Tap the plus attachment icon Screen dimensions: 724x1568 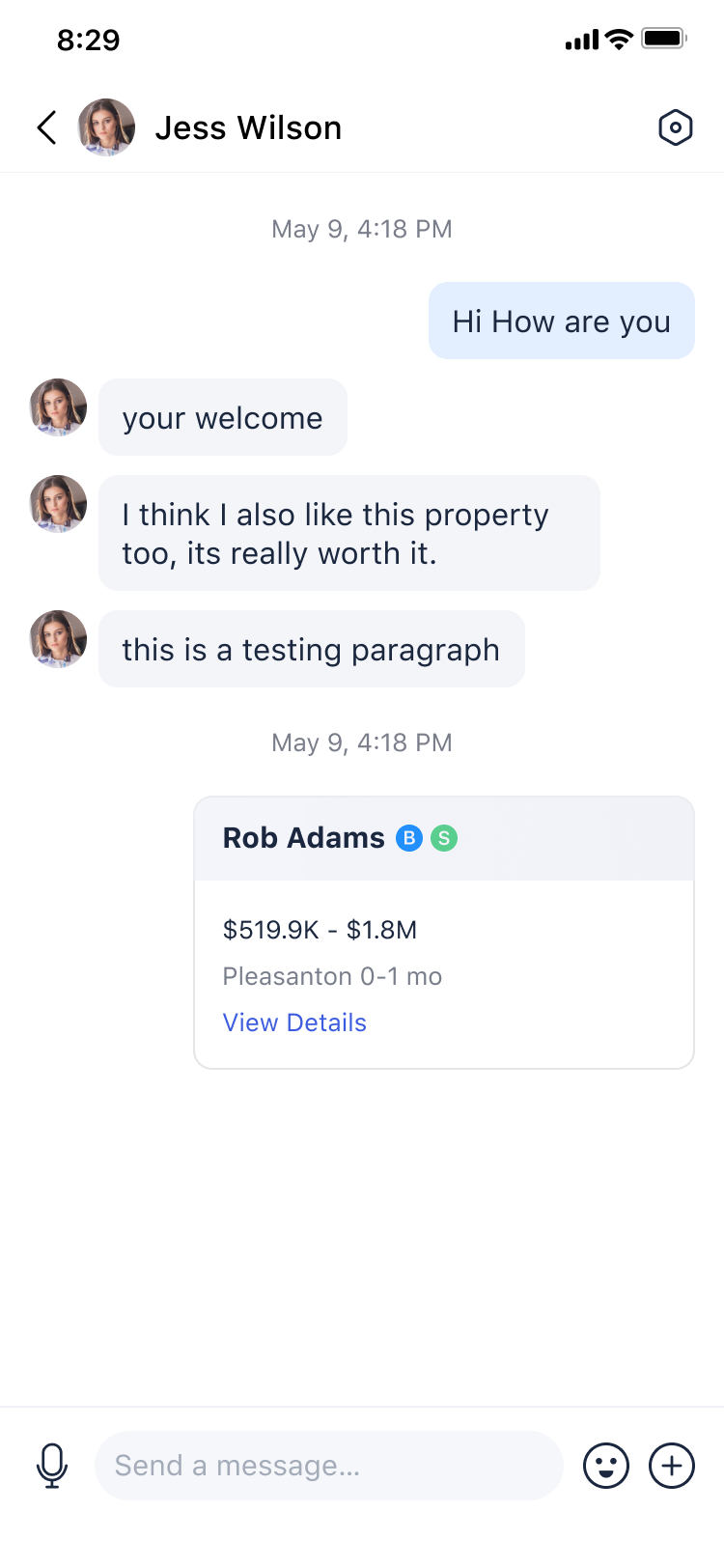(672, 1466)
